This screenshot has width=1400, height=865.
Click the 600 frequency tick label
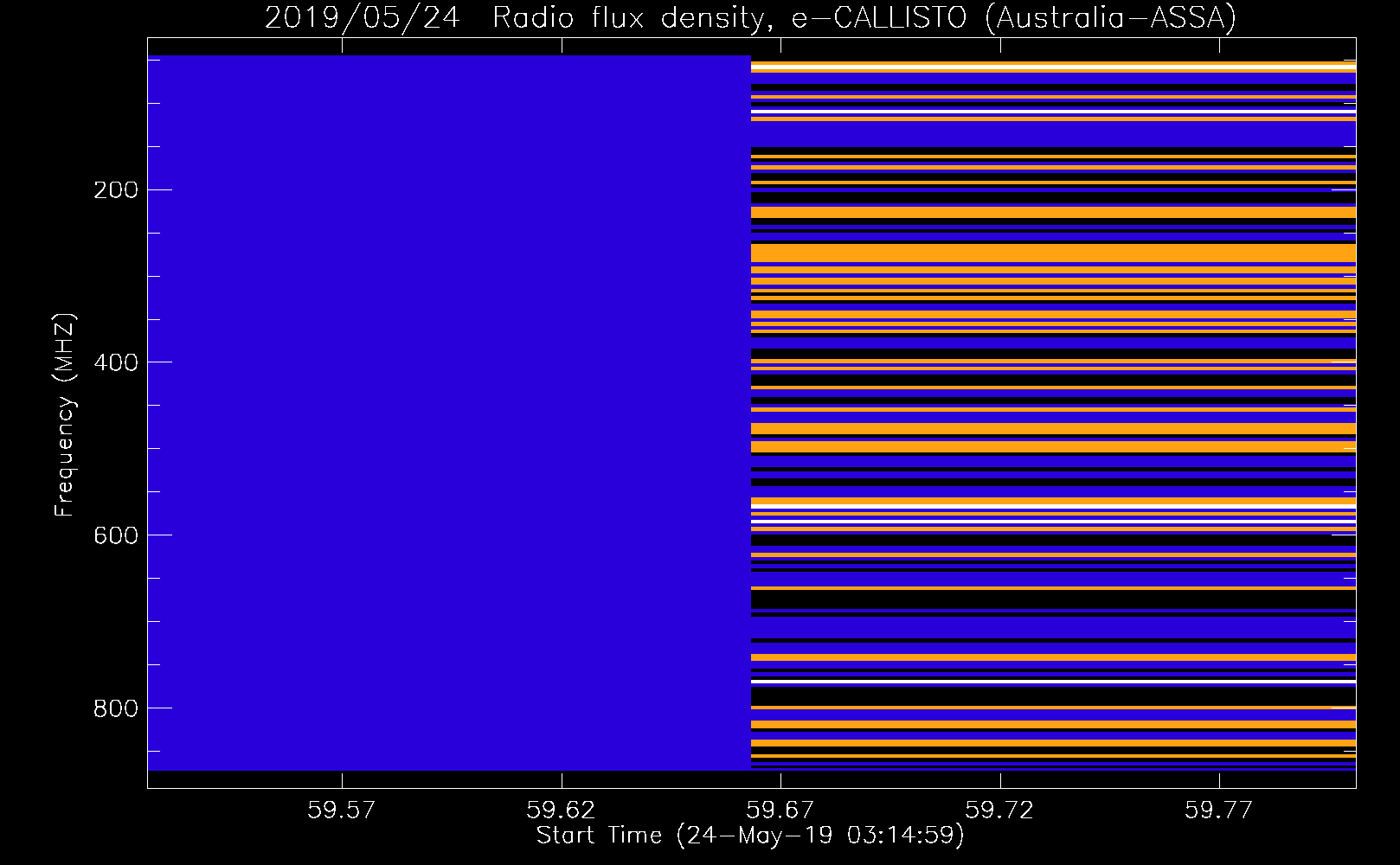point(116,535)
